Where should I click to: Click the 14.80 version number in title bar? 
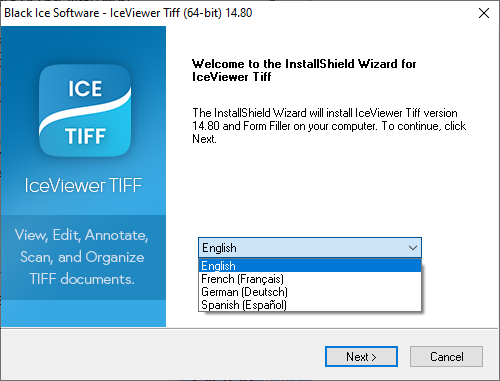click(x=239, y=13)
